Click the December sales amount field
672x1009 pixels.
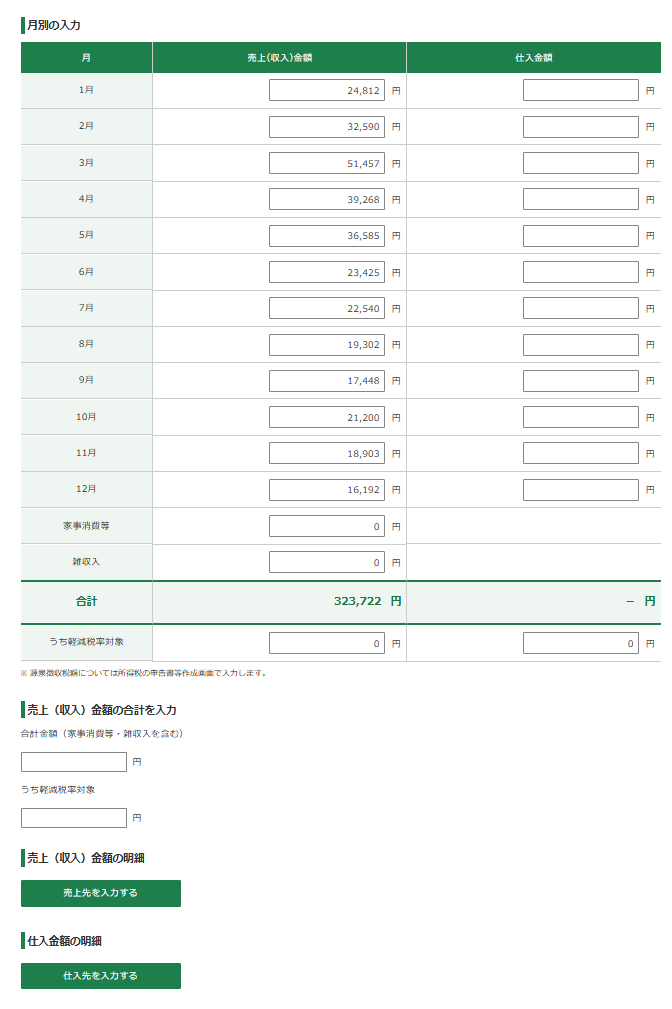point(326,490)
